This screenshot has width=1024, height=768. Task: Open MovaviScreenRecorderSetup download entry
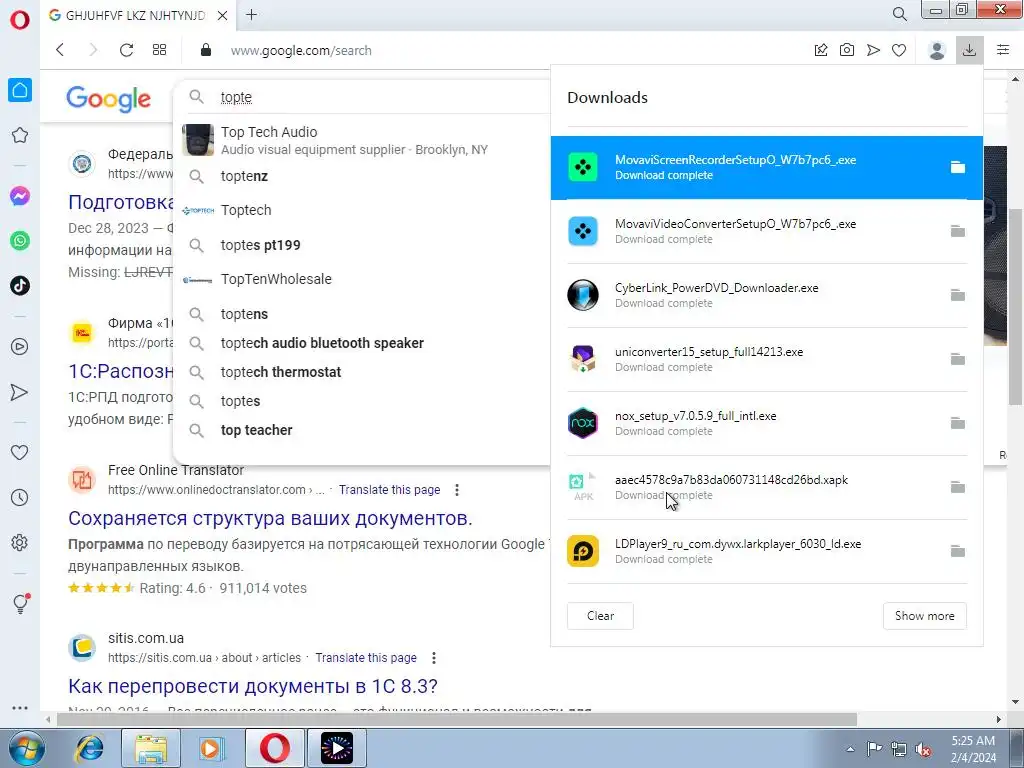point(766,167)
